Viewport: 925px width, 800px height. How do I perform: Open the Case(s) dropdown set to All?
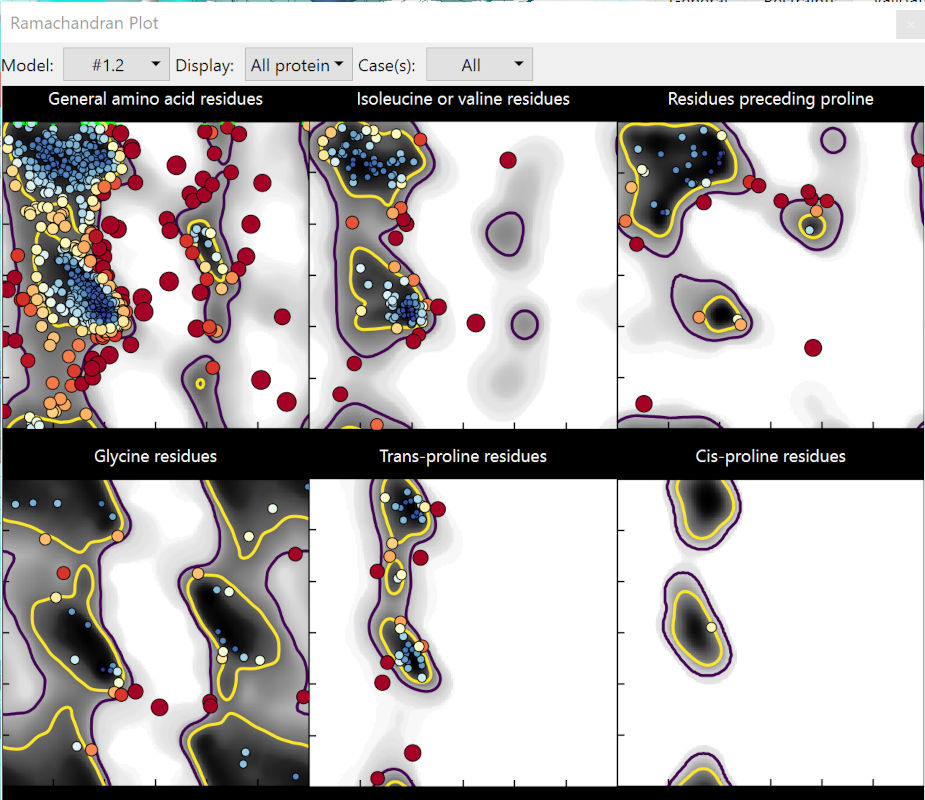click(479, 65)
